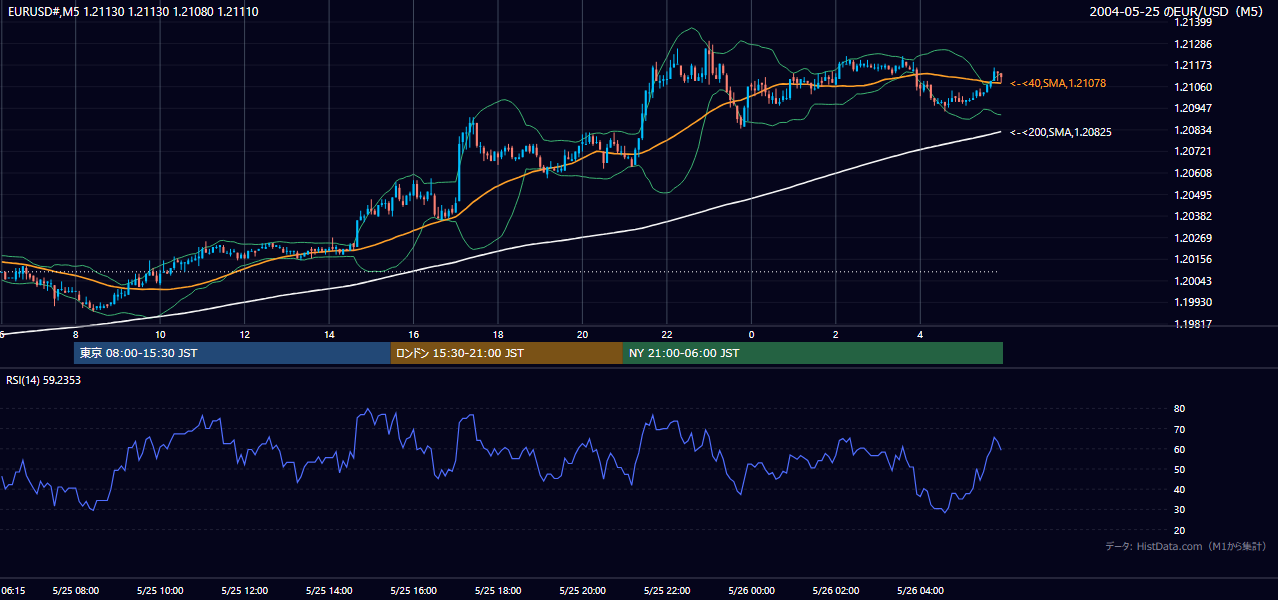Click the 5/26 00:00 bottom time label

(x=751, y=591)
